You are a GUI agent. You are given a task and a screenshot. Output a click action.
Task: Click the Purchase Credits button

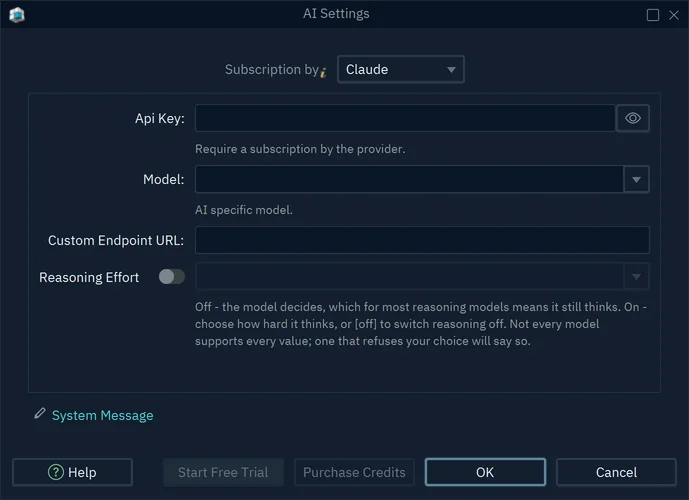pos(354,472)
